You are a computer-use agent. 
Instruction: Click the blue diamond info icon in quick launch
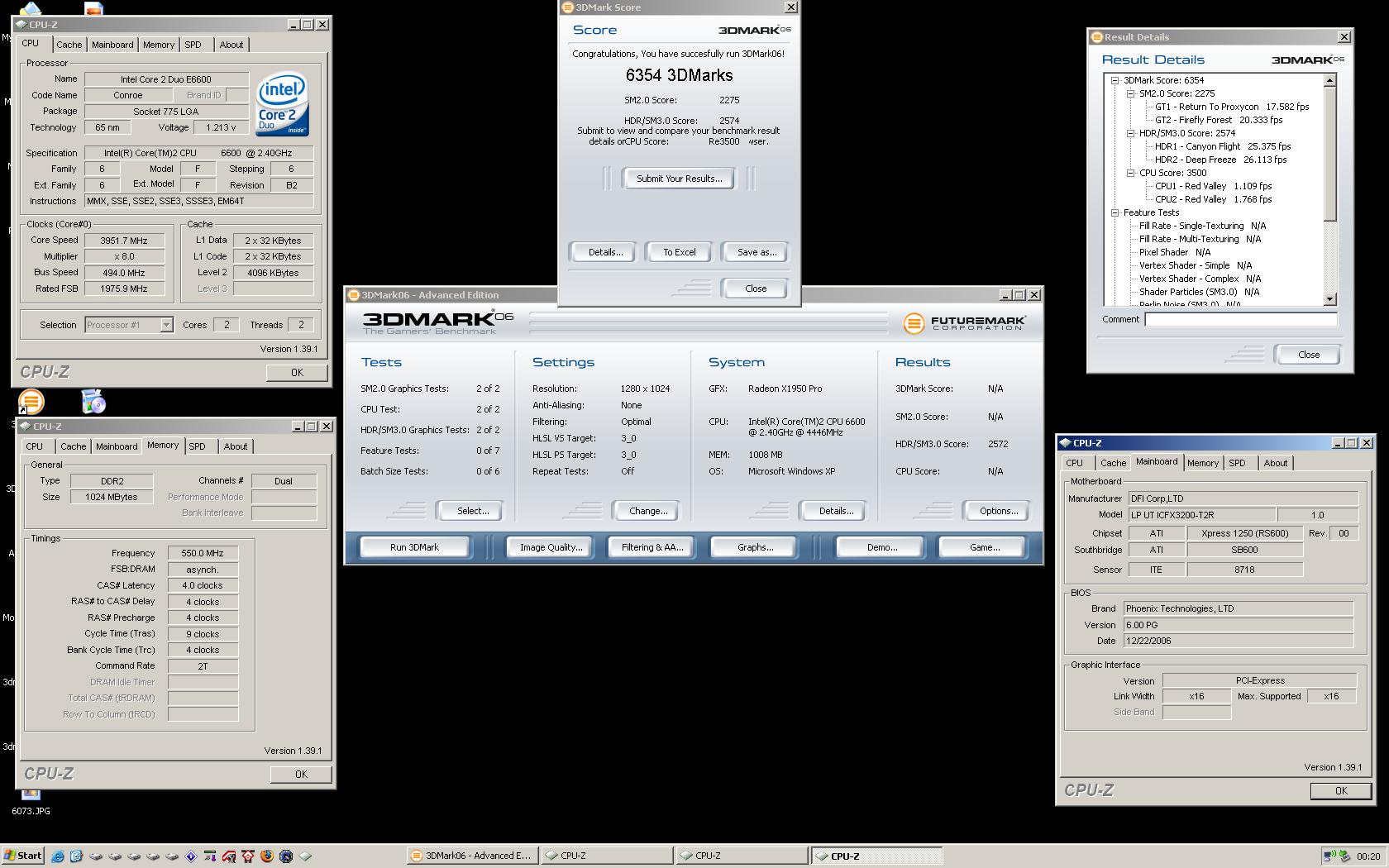(191, 856)
